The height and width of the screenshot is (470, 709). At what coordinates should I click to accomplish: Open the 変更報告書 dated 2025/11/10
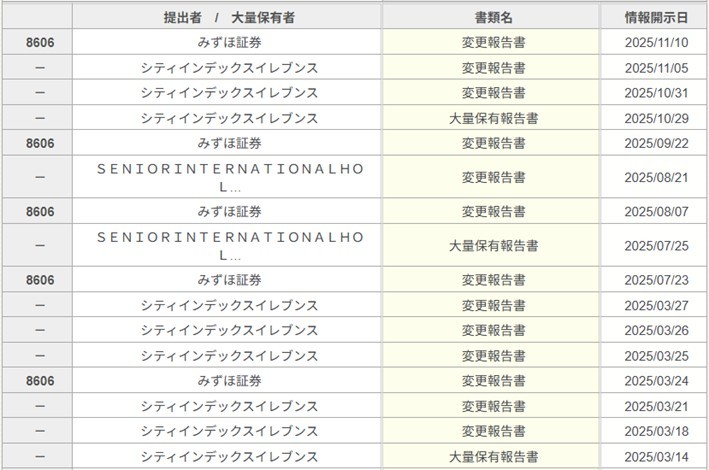(x=493, y=43)
